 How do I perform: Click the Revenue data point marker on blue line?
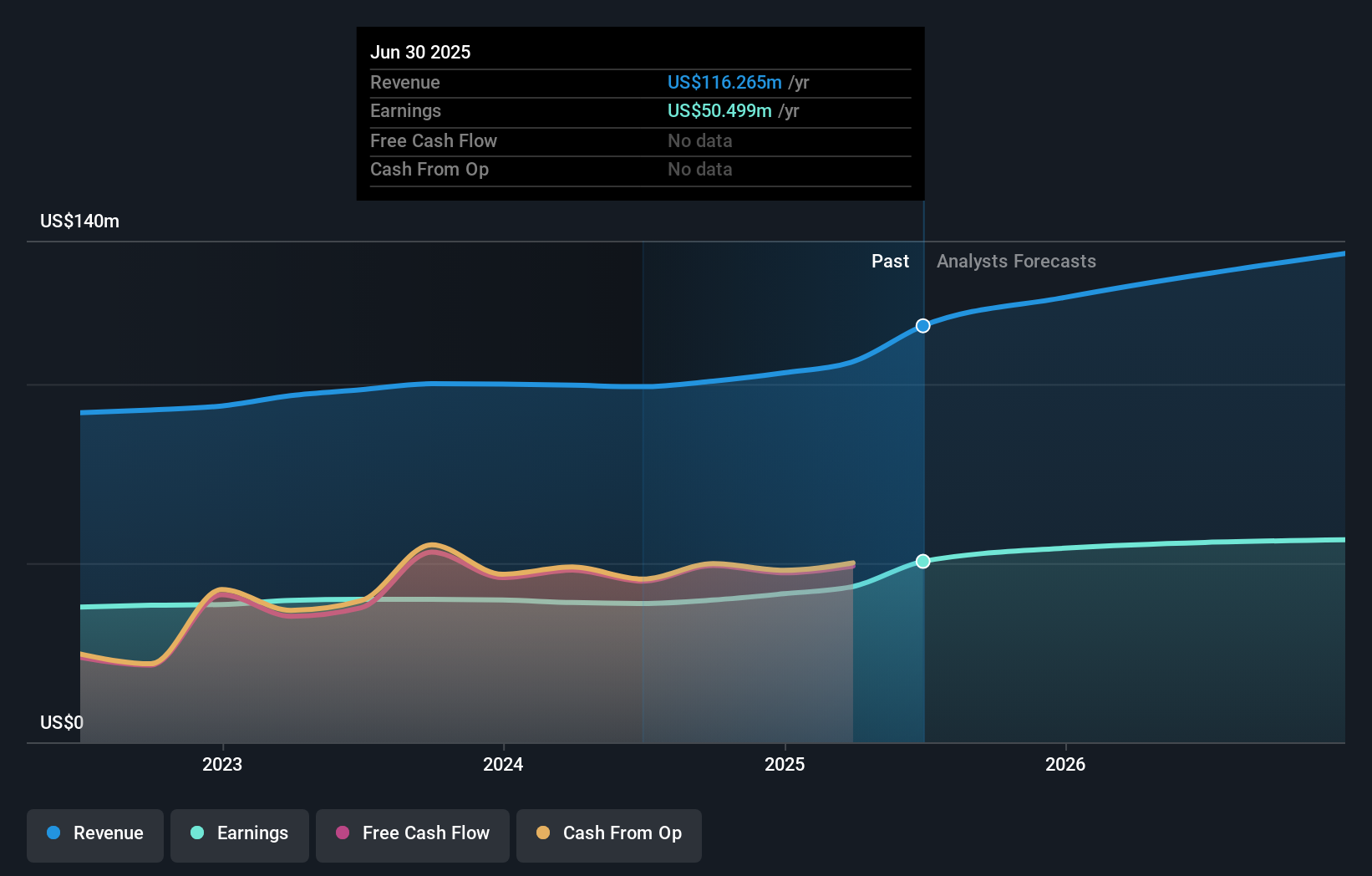(x=922, y=326)
